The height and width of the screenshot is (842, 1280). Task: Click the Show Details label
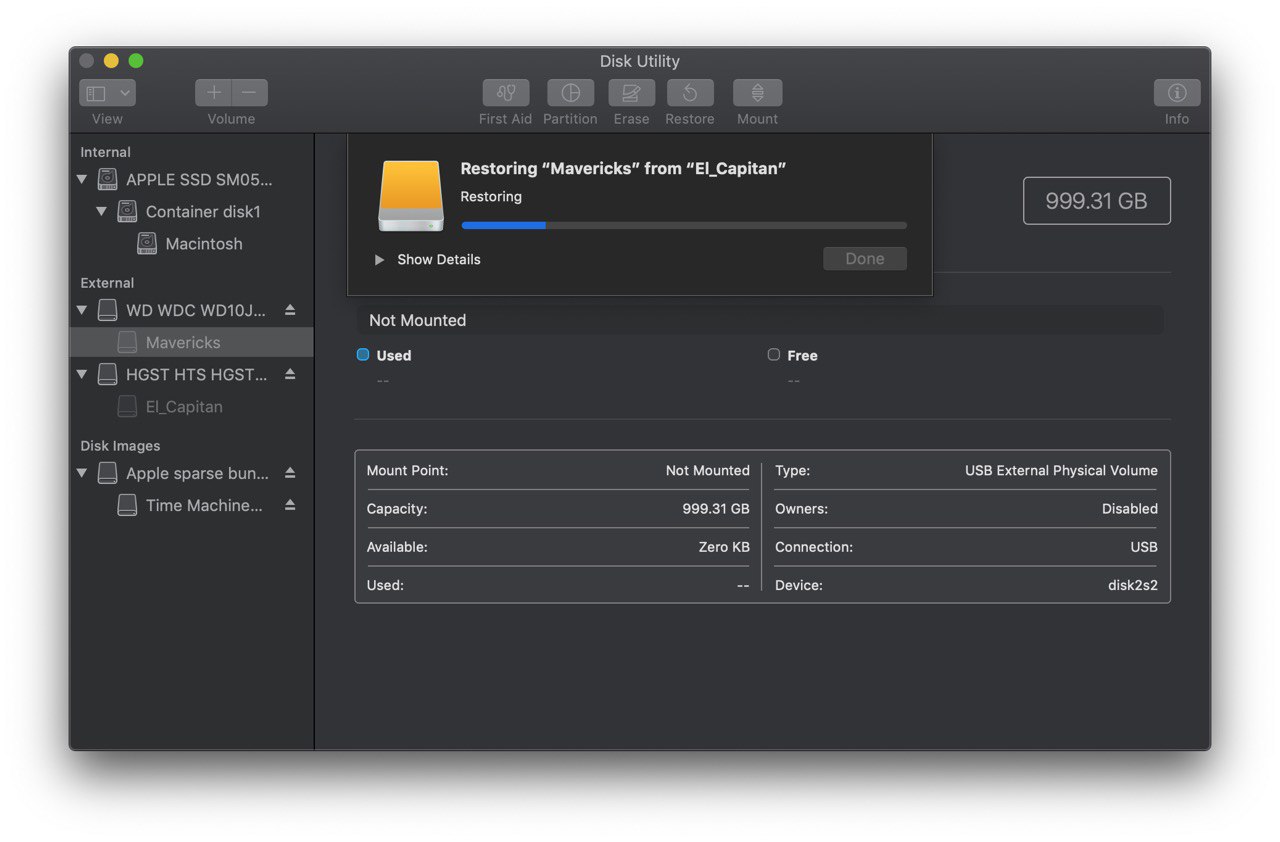pos(439,259)
